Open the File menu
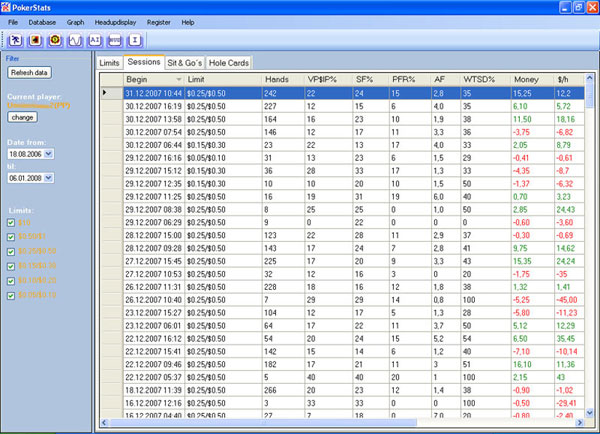 pyautogui.click(x=13, y=22)
